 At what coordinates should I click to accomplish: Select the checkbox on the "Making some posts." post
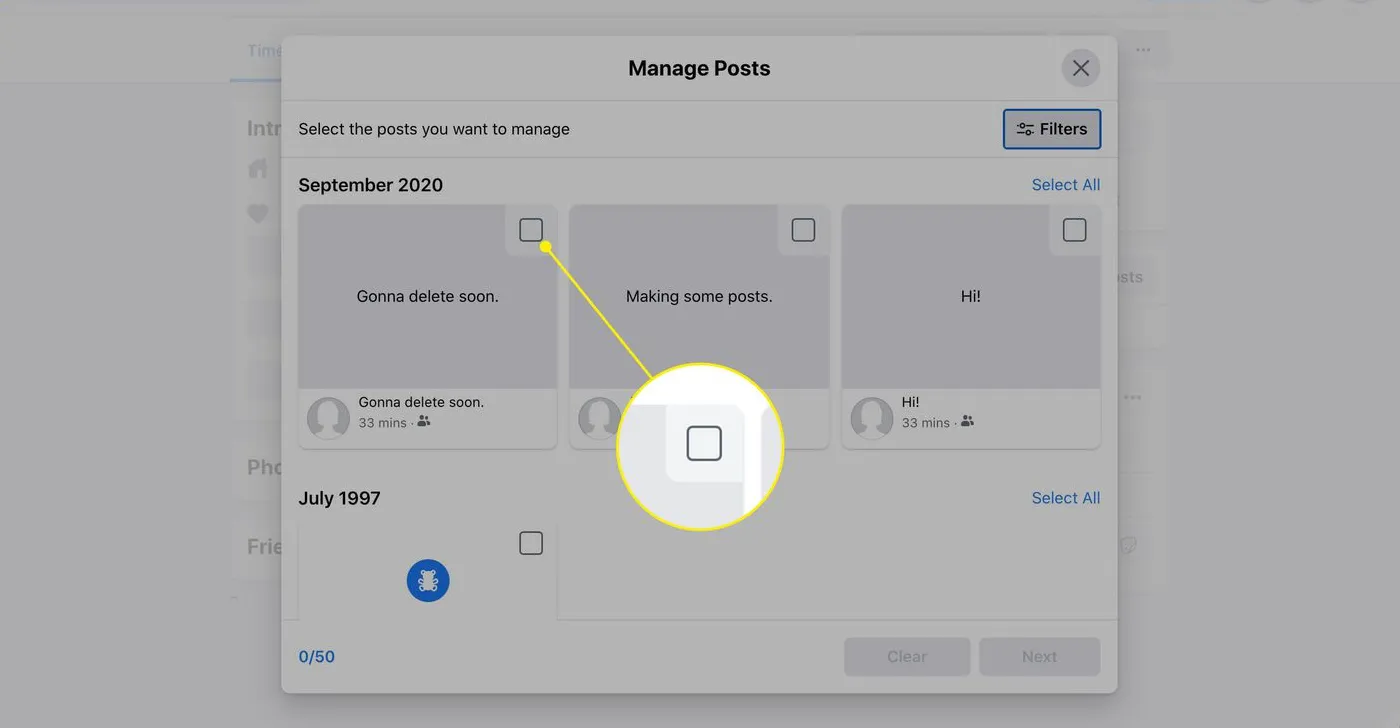pos(802,229)
